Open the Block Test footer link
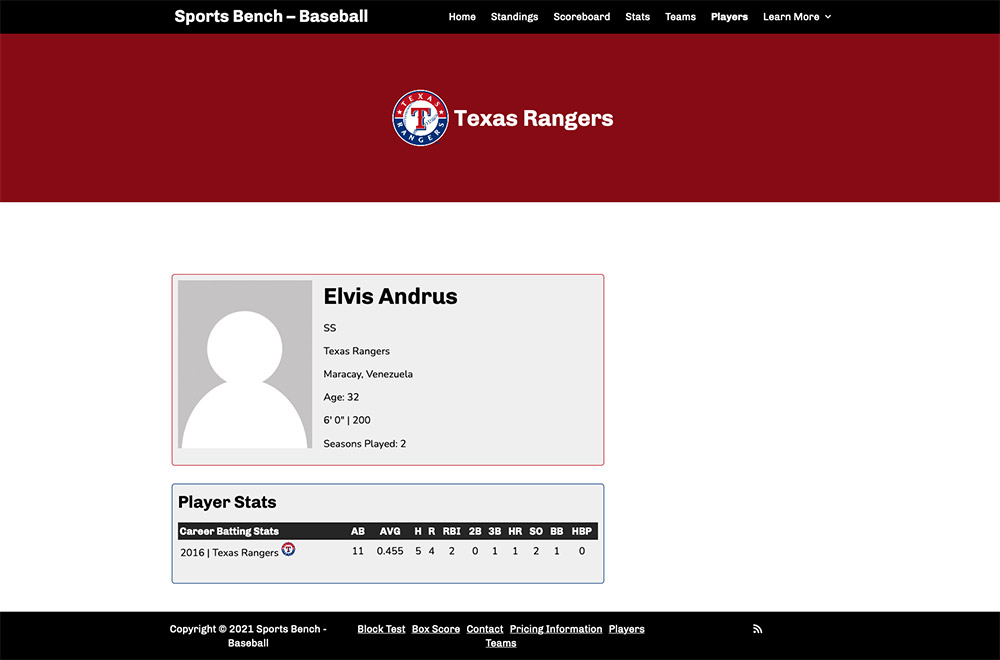 click(381, 629)
